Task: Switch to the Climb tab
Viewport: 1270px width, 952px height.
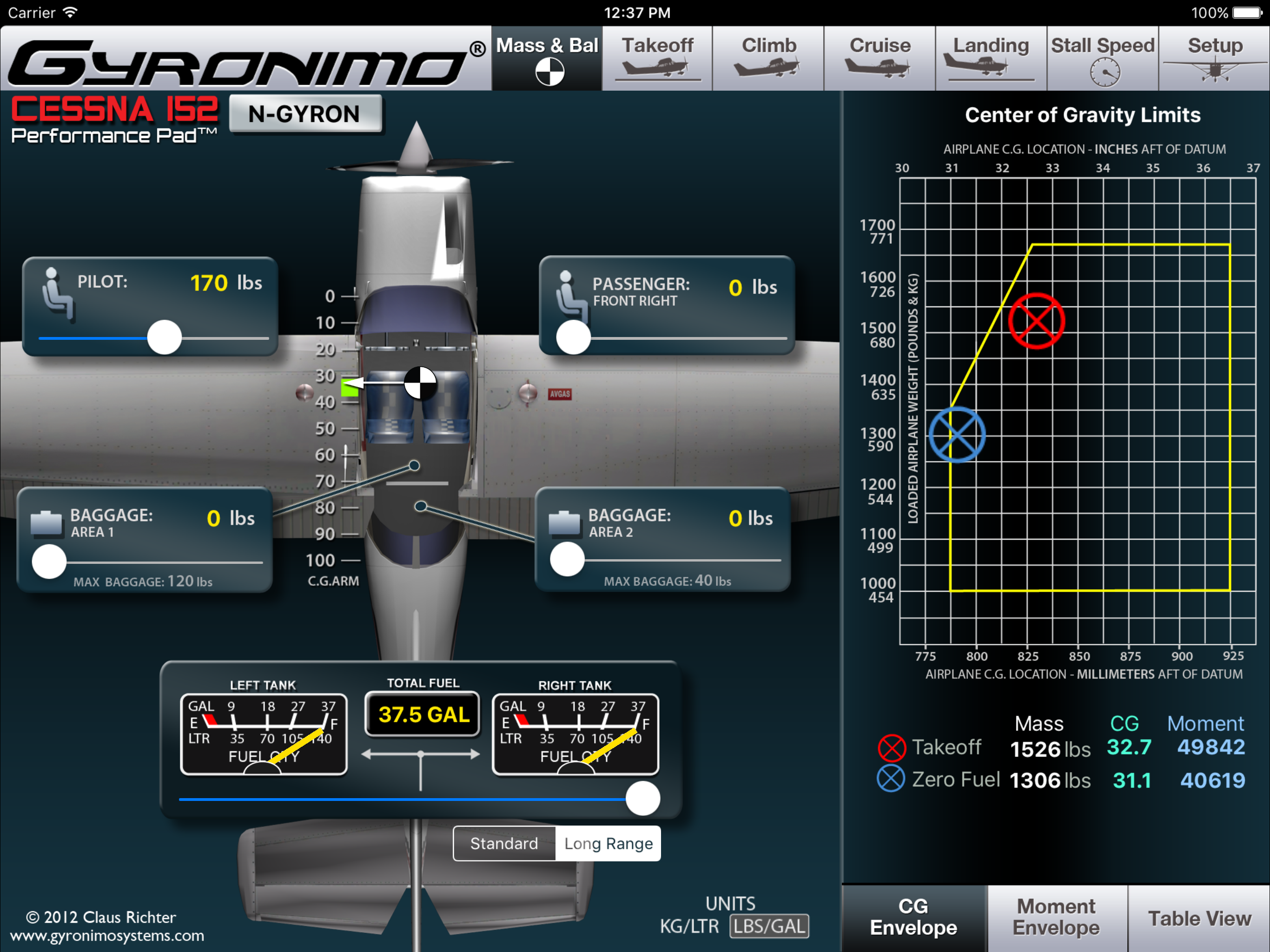Action: click(768, 58)
